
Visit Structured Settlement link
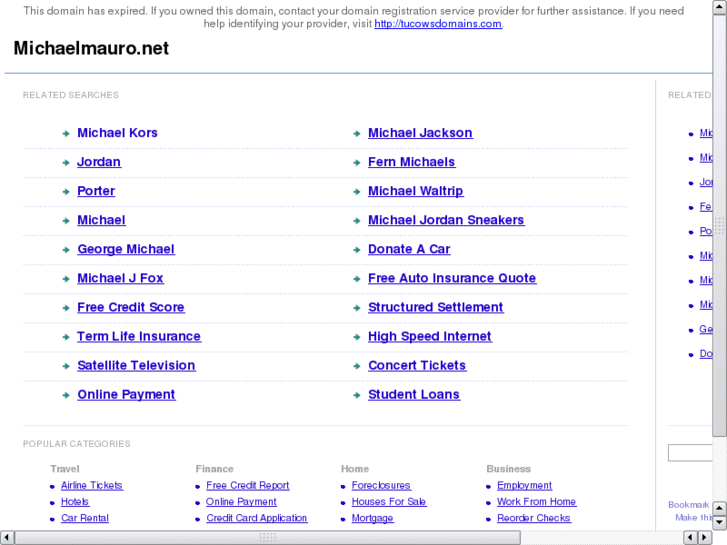pyautogui.click(x=435, y=308)
